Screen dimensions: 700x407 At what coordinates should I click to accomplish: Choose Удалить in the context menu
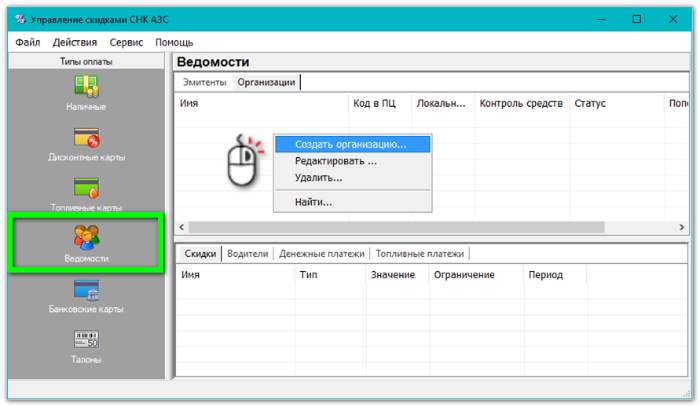click(x=318, y=177)
